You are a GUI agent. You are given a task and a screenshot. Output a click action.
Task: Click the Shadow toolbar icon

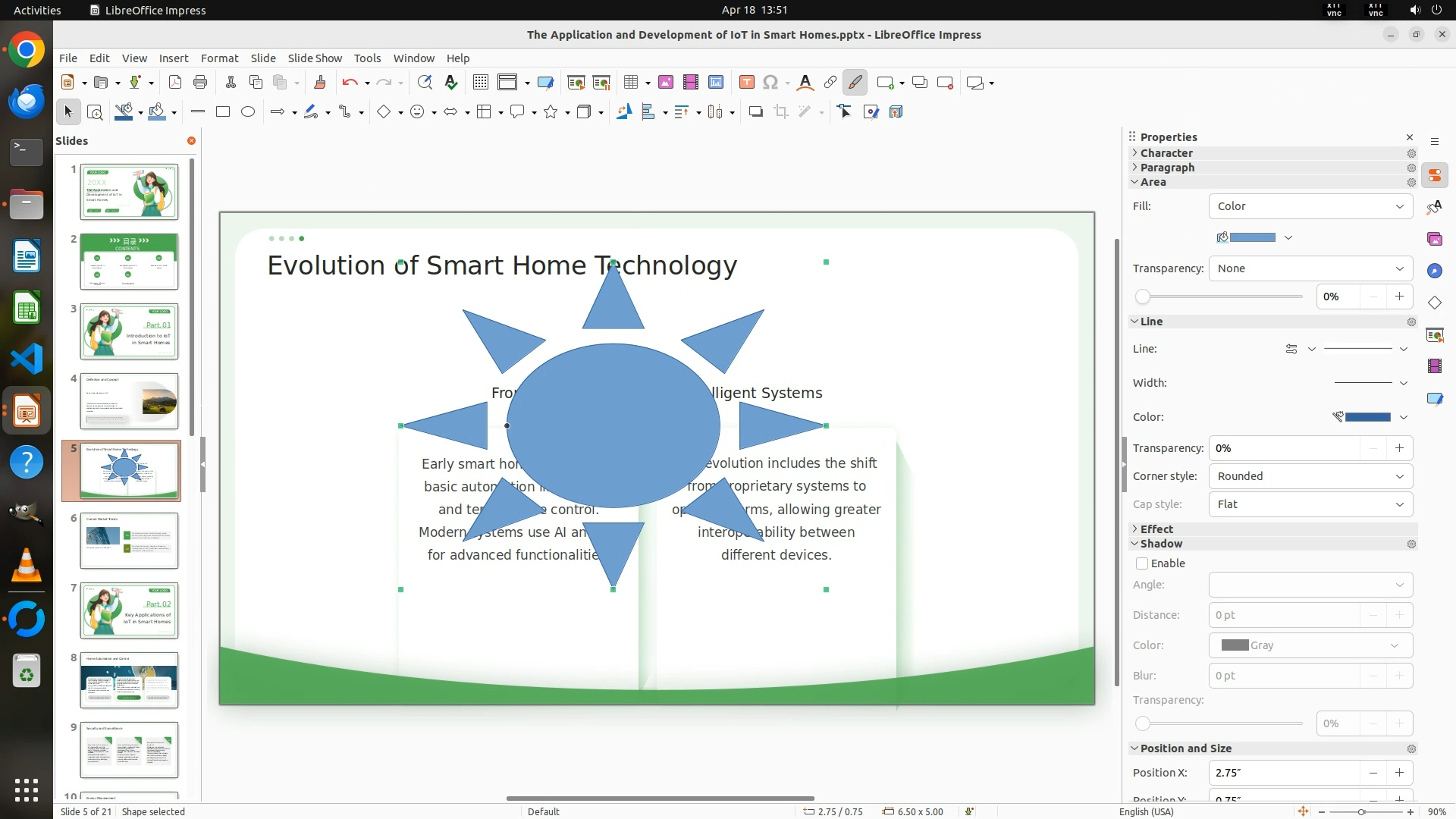pos(755,112)
